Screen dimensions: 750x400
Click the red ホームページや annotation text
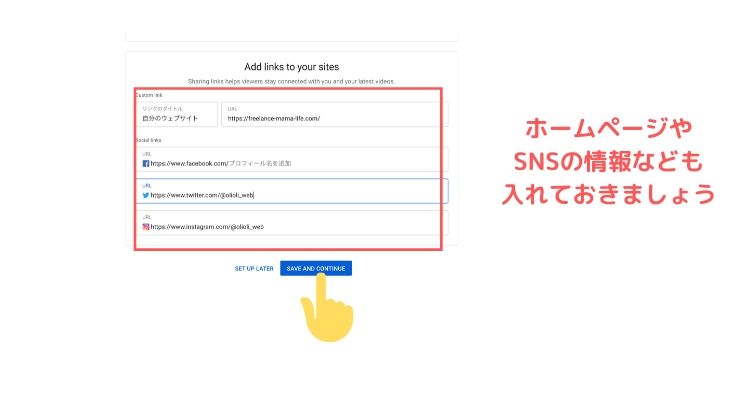pyautogui.click(x=608, y=128)
